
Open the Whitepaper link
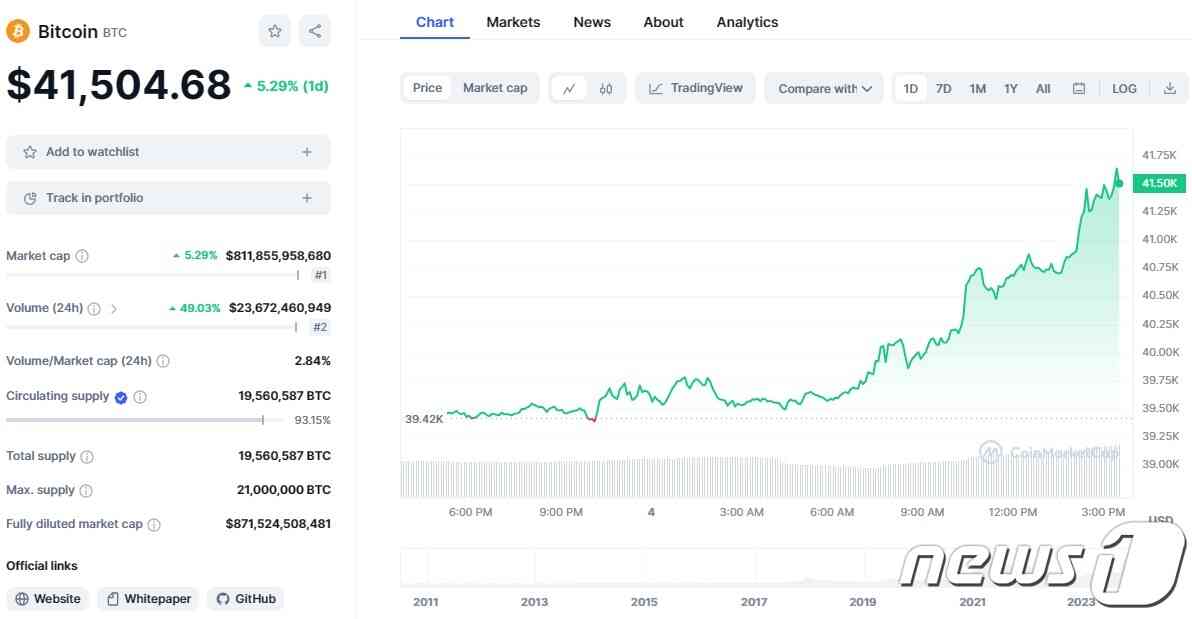149,599
